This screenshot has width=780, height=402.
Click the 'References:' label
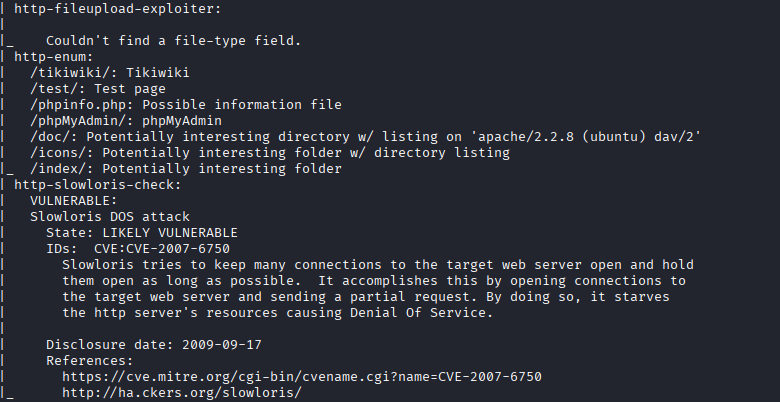pos(90,361)
